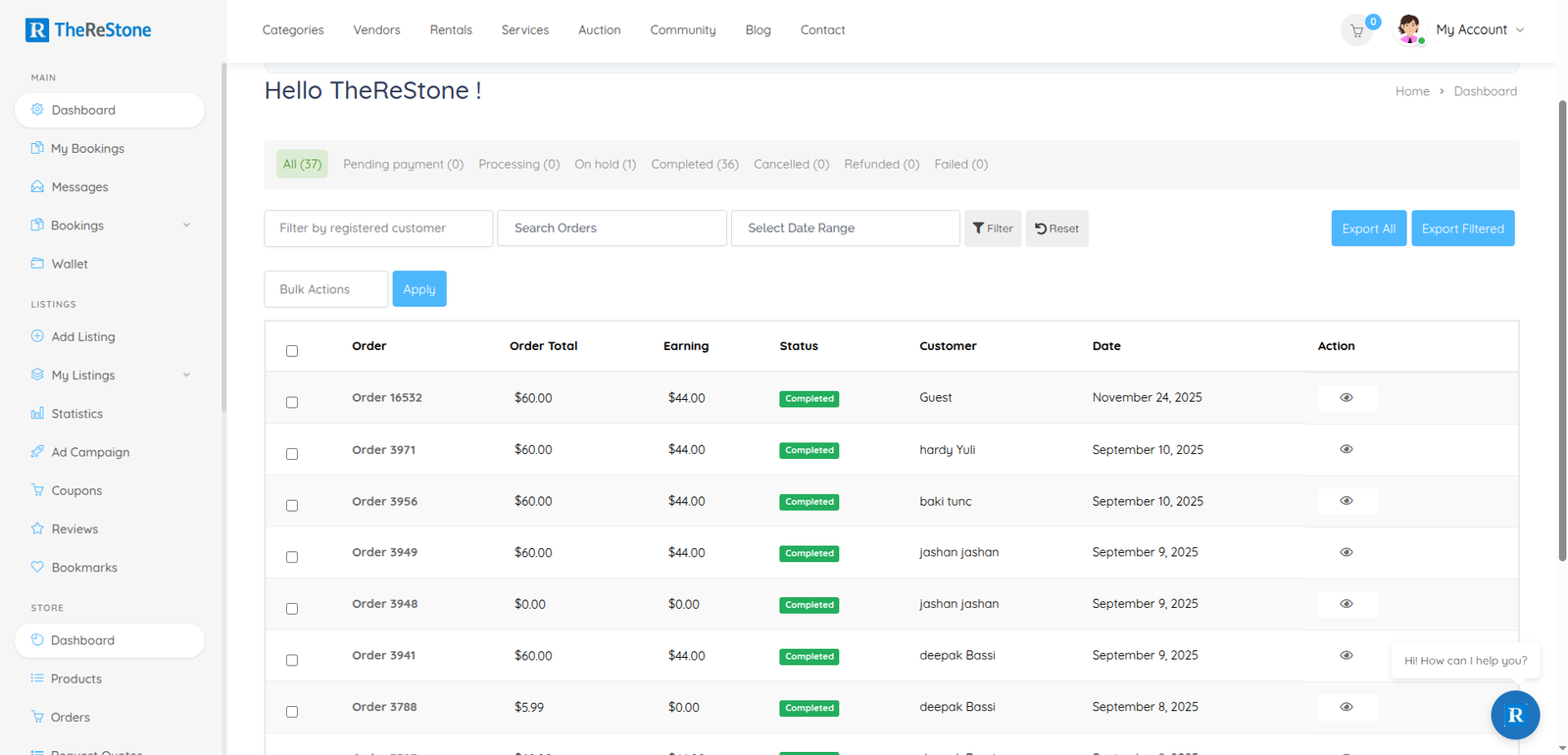This screenshot has height=755, width=1568.
Task: Click the user avatar picture
Action: 1409,29
